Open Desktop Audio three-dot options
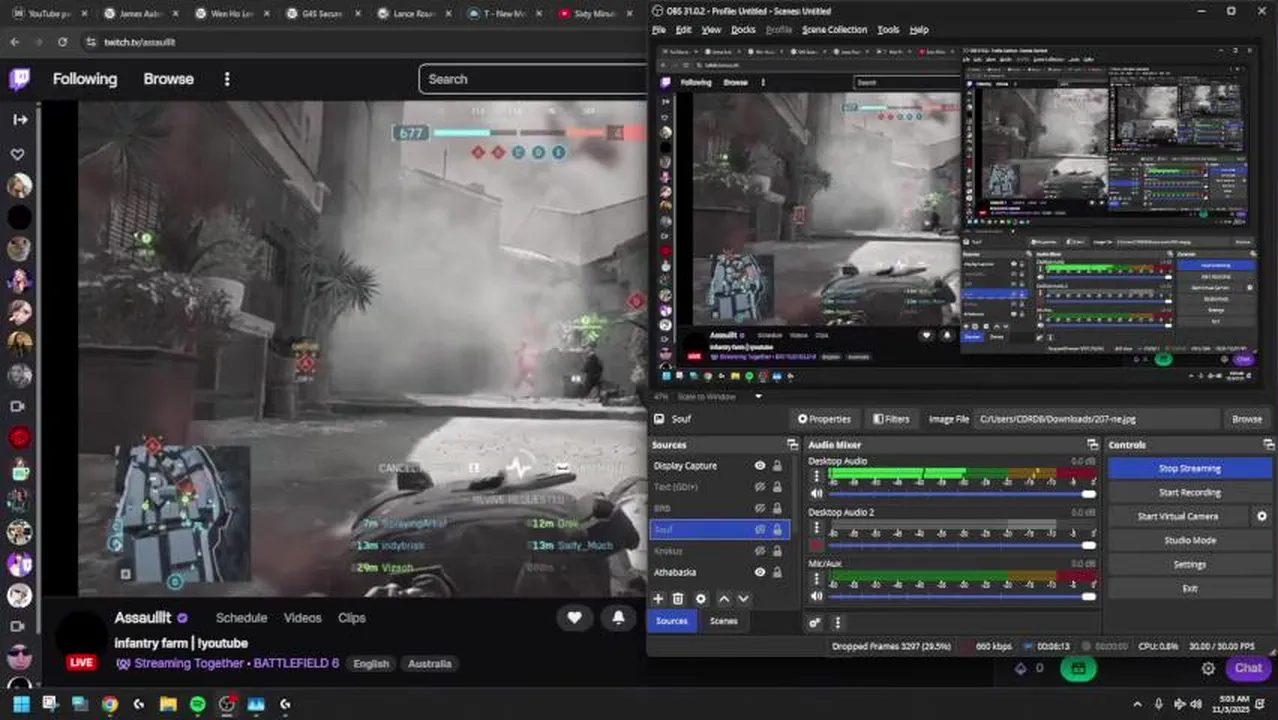 pos(816,476)
